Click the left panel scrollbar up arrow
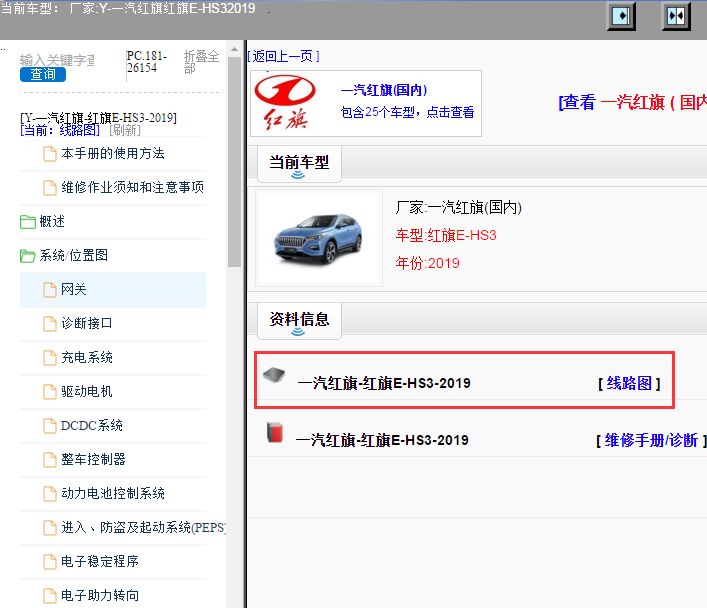This screenshot has width=707, height=608. tap(234, 49)
